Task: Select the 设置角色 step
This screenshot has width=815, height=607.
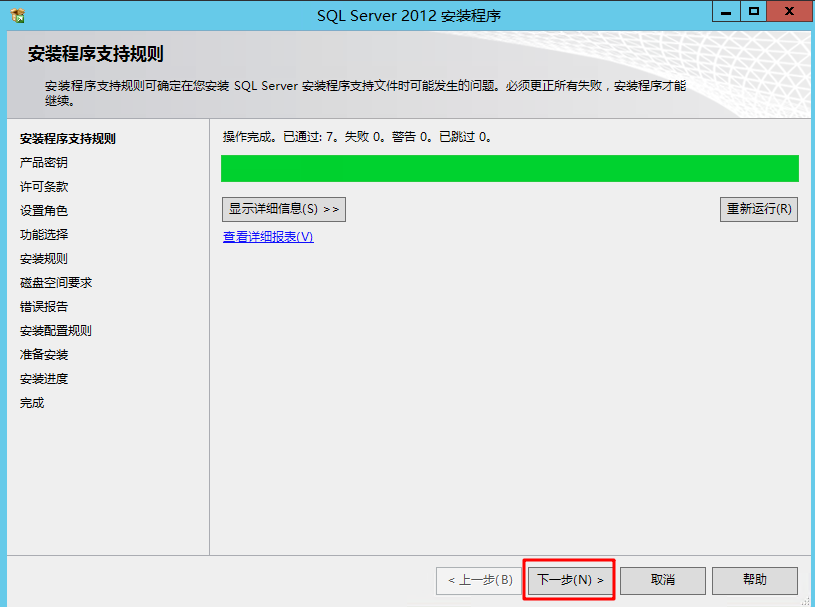Action: (x=44, y=210)
